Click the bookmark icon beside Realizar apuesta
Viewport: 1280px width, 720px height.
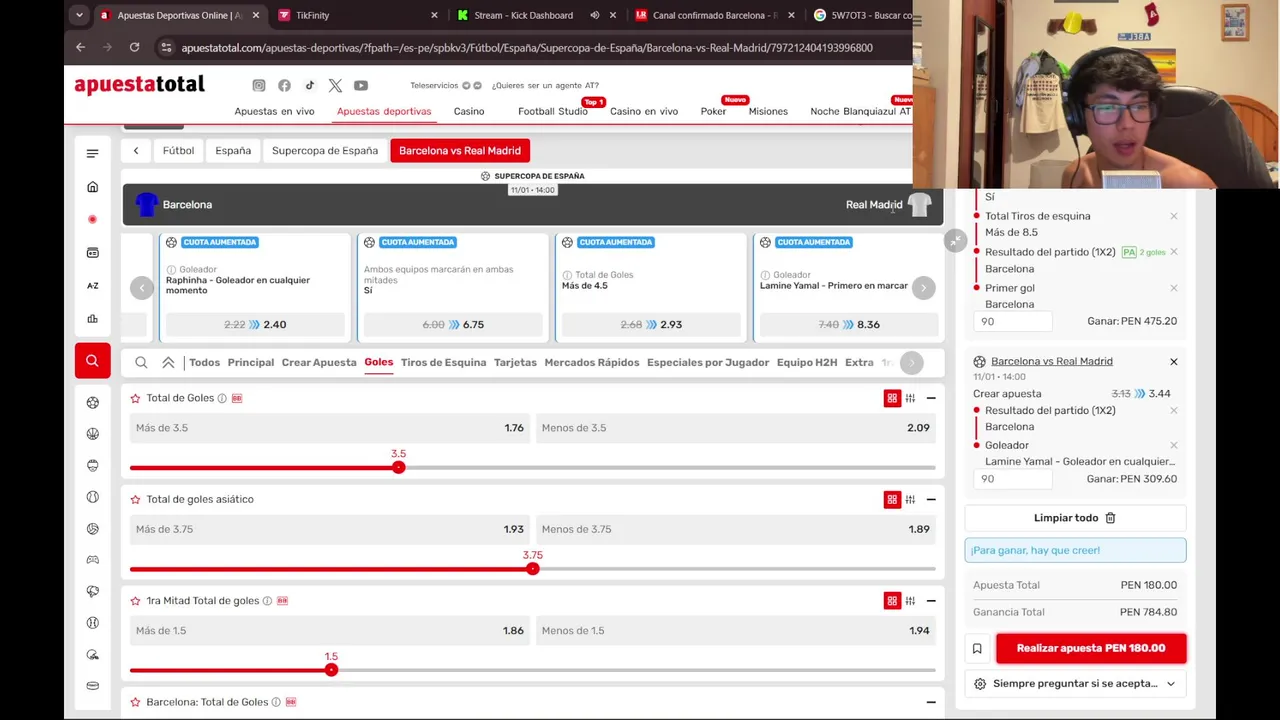977,649
